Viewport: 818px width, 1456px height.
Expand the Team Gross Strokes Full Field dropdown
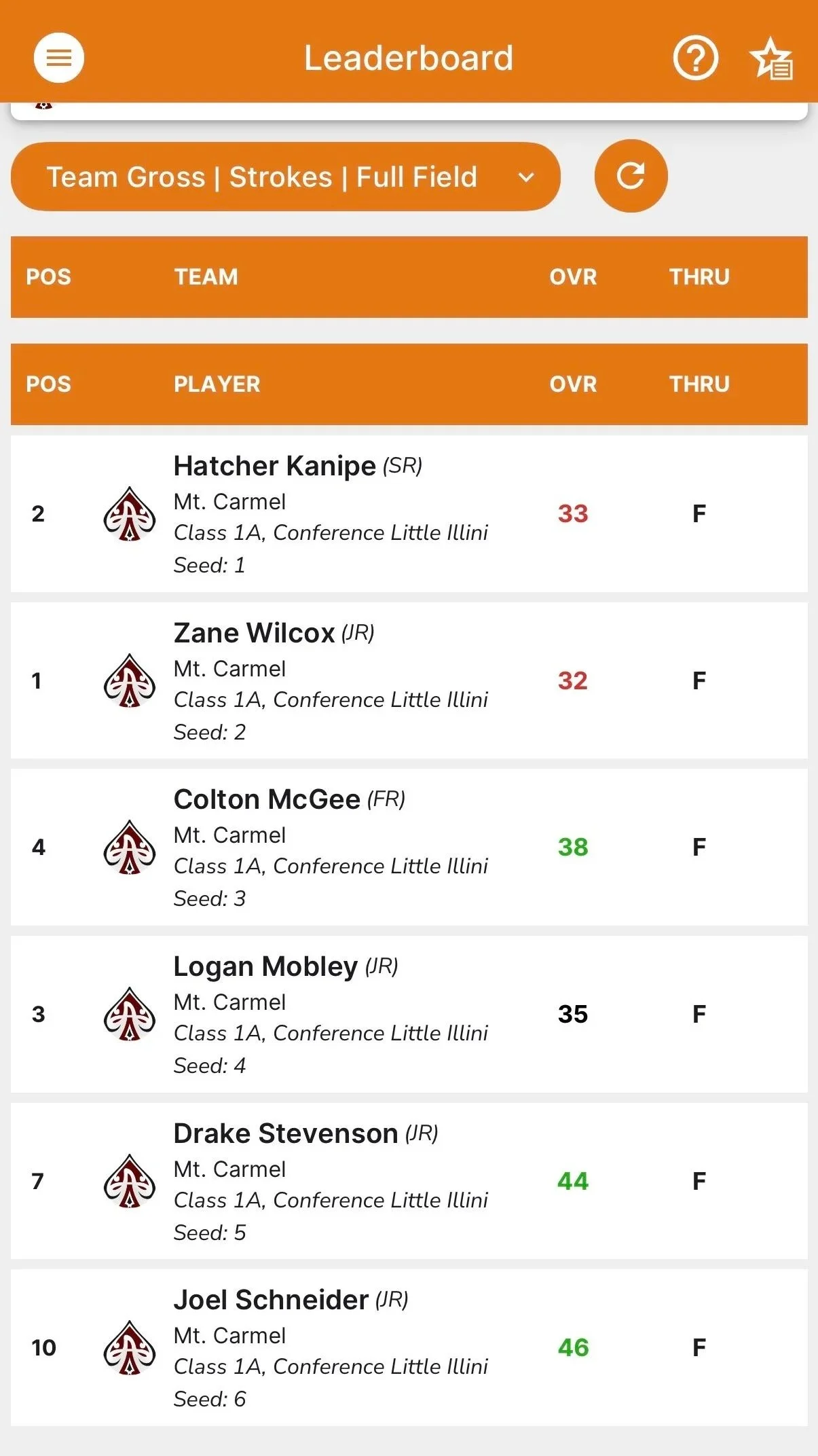(286, 177)
